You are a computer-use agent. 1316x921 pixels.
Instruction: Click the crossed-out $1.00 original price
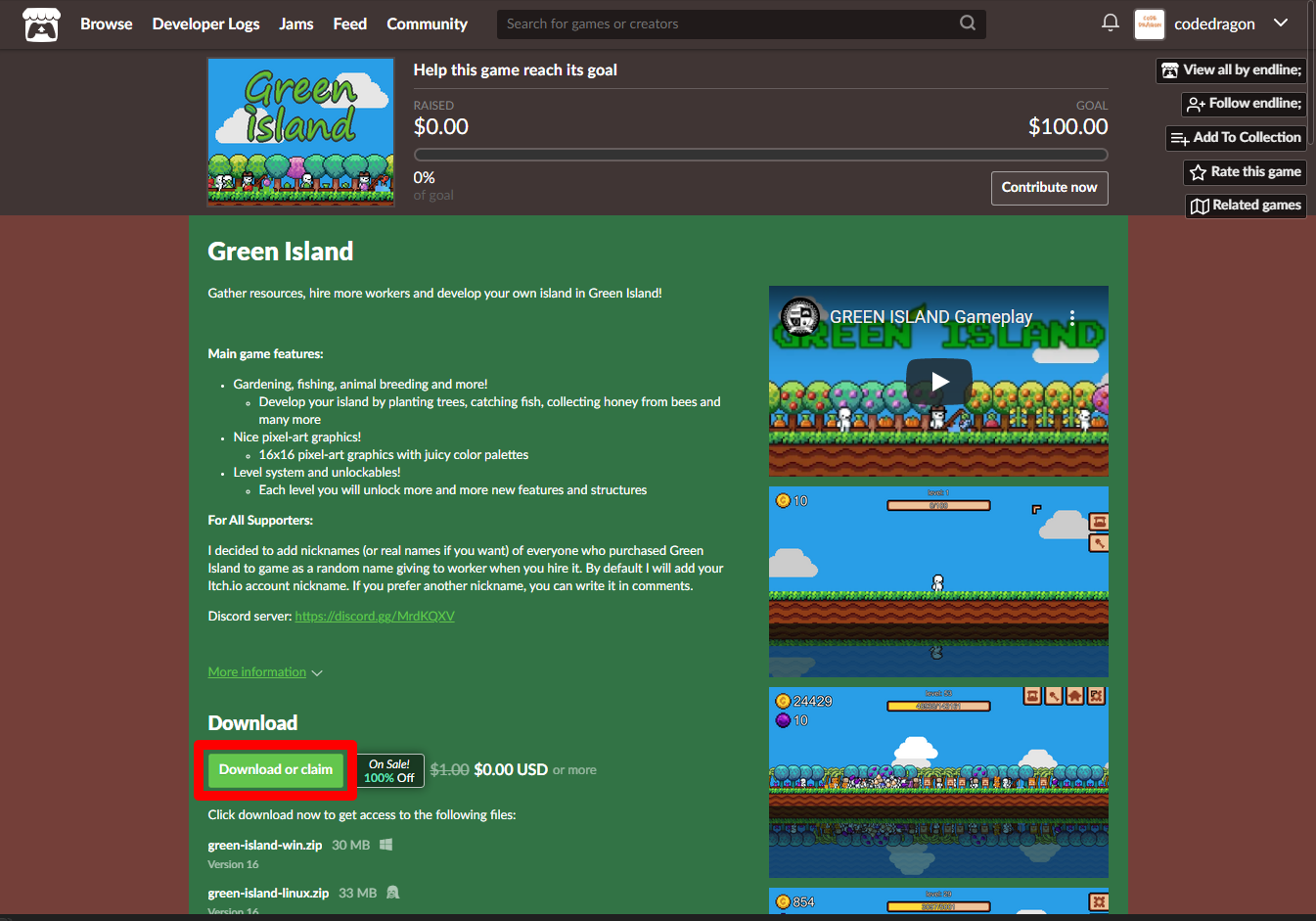(450, 770)
